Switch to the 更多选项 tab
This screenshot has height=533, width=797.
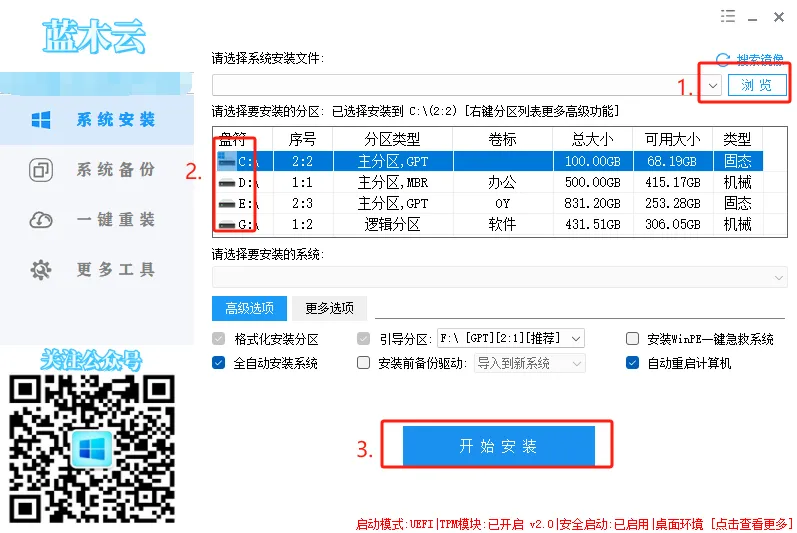[x=329, y=308]
